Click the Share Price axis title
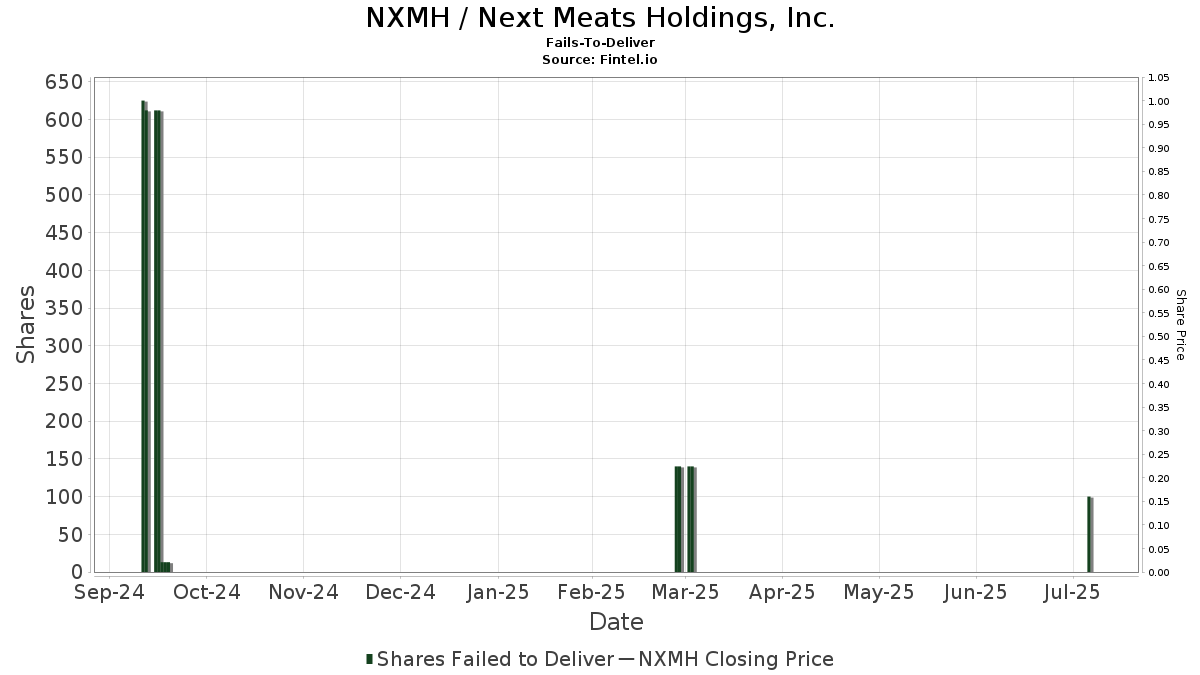The width and height of the screenshot is (1200, 675). coord(1180,324)
